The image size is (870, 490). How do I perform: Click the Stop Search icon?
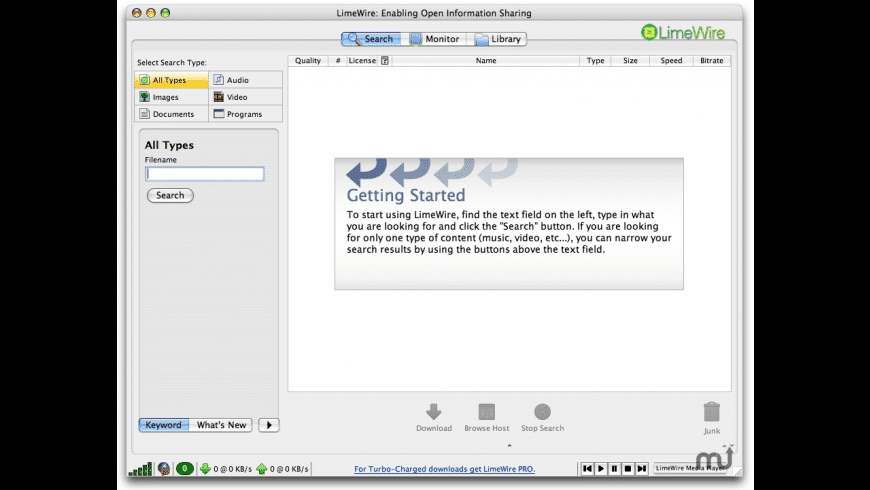pyautogui.click(x=543, y=412)
